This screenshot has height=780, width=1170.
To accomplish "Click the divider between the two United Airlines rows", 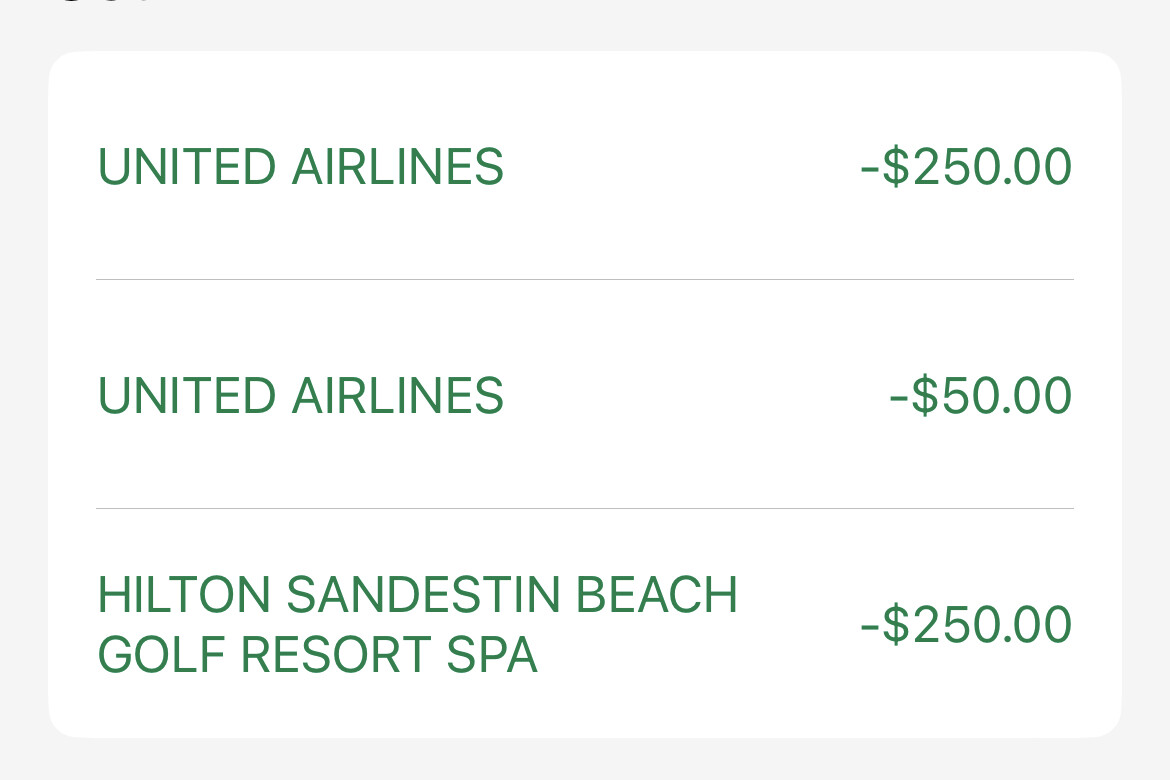I will tap(585, 280).
